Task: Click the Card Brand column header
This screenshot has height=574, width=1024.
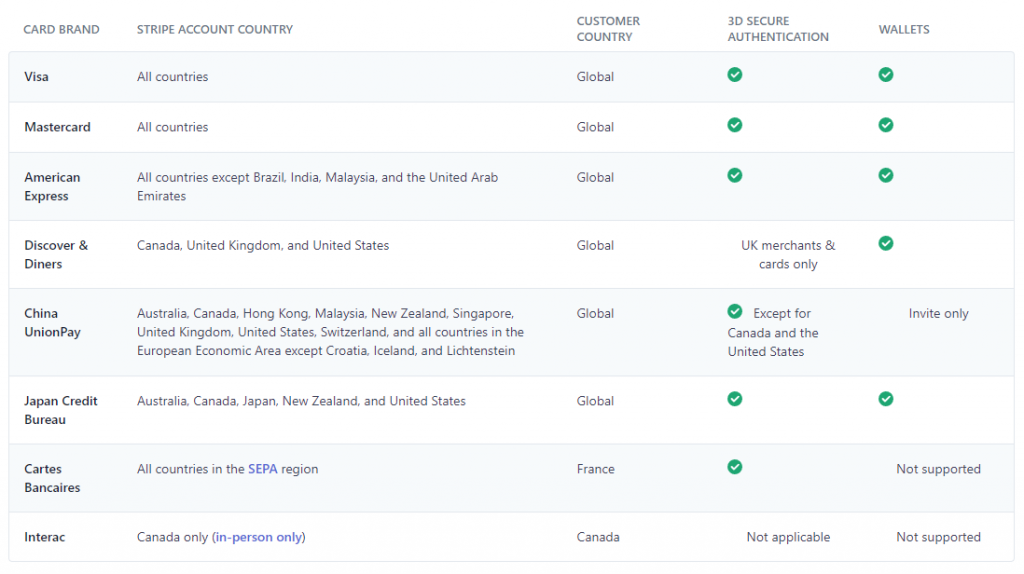Action: [x=62, y=29]
